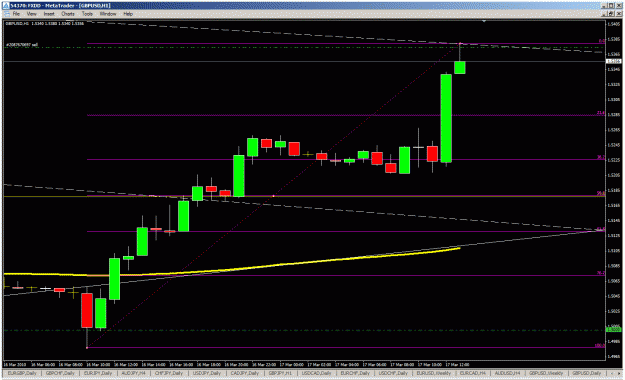The image size is (625, 380).
Task: Restore the inner GBPUSD chart window
Action: click(x=611, y=14)
